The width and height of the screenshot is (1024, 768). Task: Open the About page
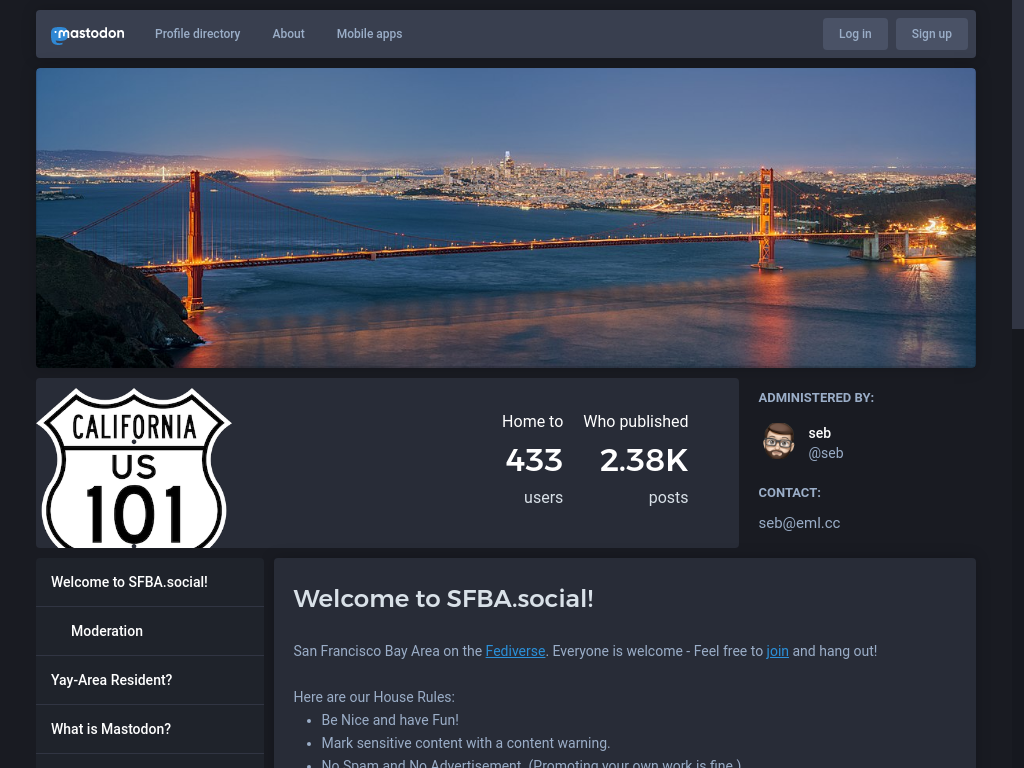[288, 34]
